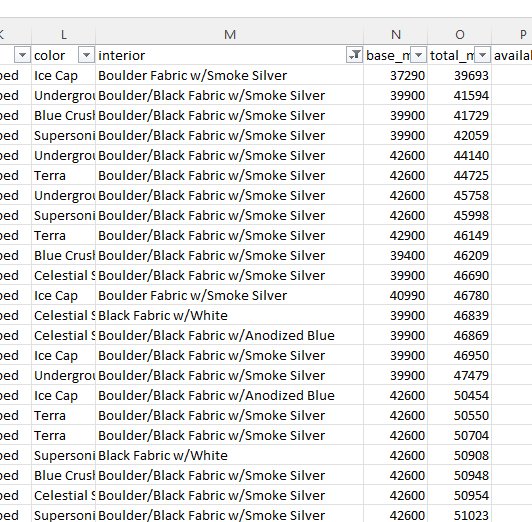The image size is (532, 522).
Task: Select cell with total 41594
Action: coord(460,95)
